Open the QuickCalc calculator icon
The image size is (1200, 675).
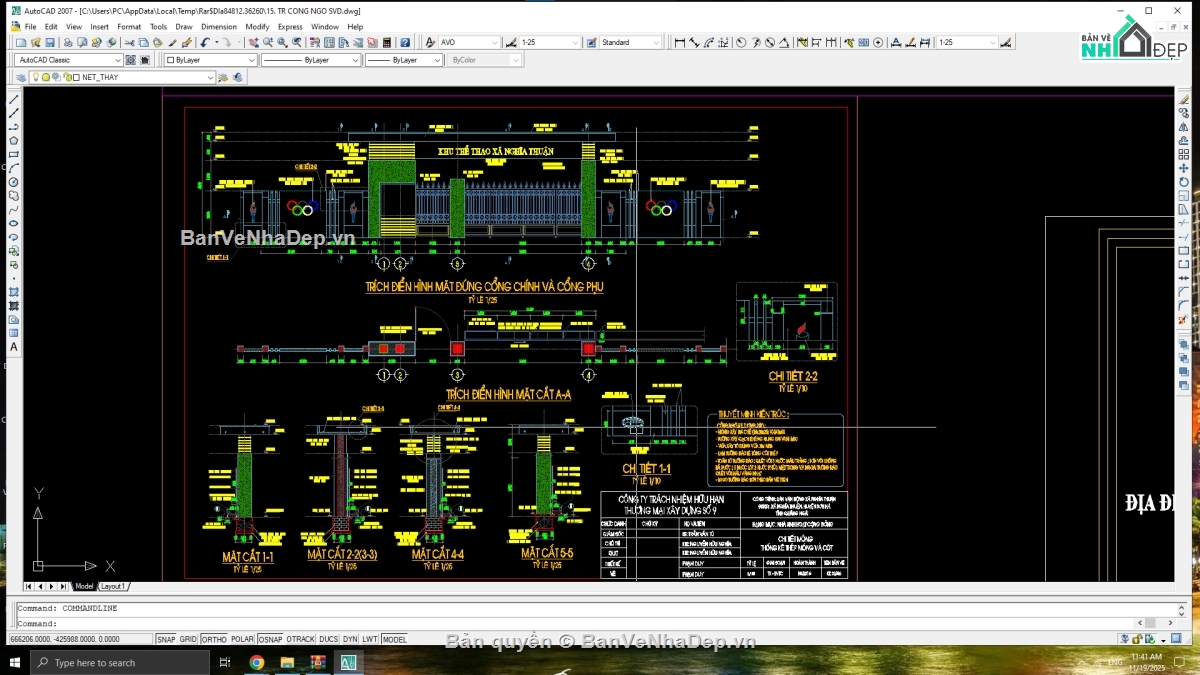[x=386, y=43]
